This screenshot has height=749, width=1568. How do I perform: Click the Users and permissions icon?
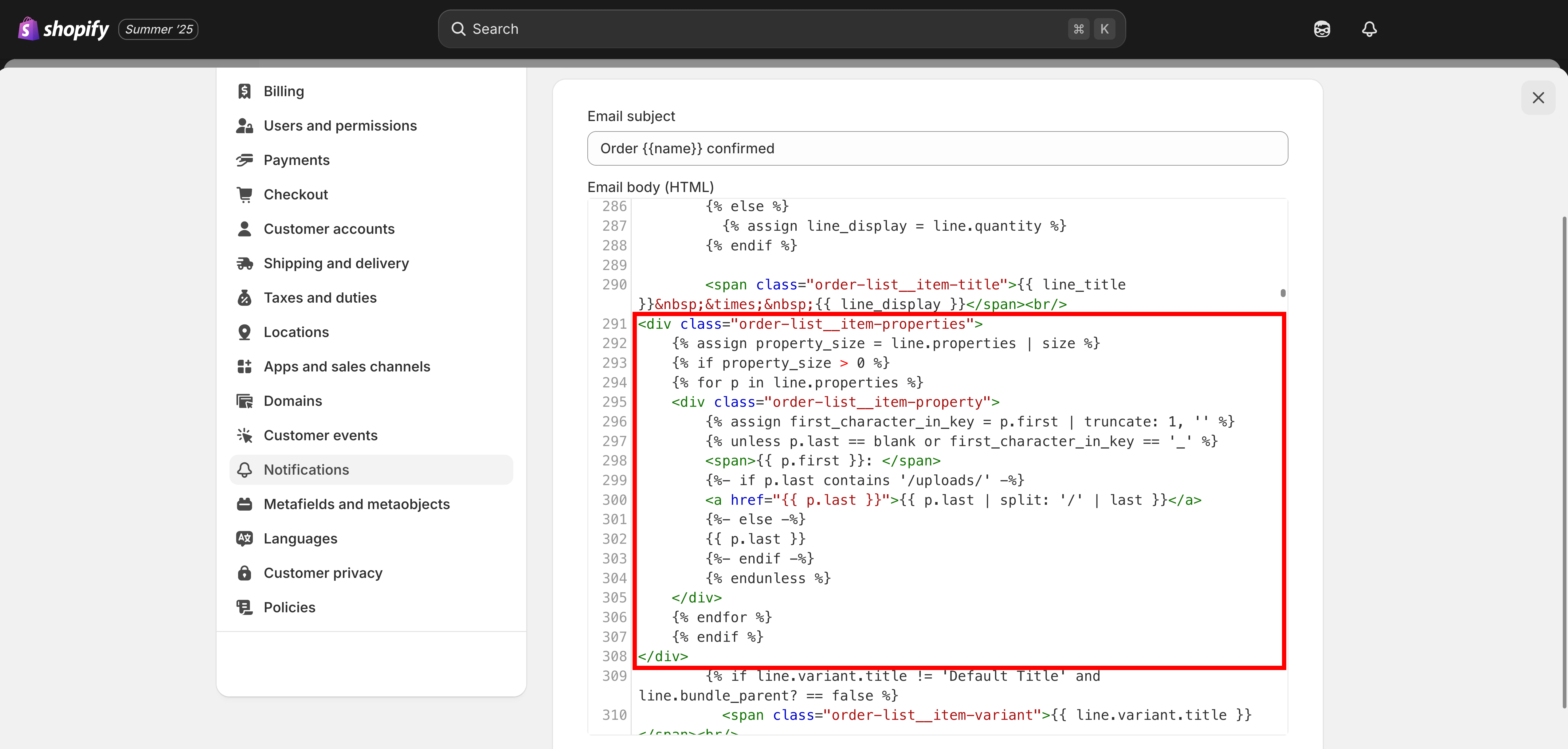pyautogui.click(x=245, y=125)
